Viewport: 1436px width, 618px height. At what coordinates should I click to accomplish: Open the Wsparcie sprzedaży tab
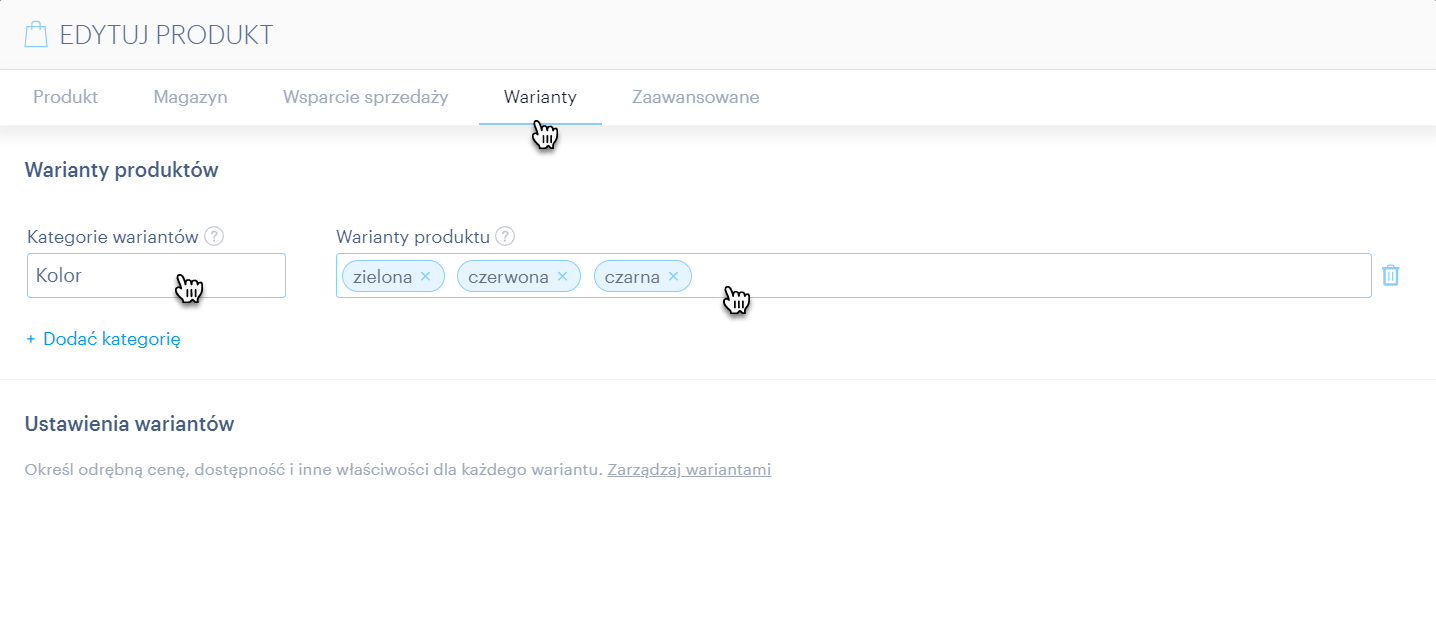pyautogui.click(x=365, y=97)
